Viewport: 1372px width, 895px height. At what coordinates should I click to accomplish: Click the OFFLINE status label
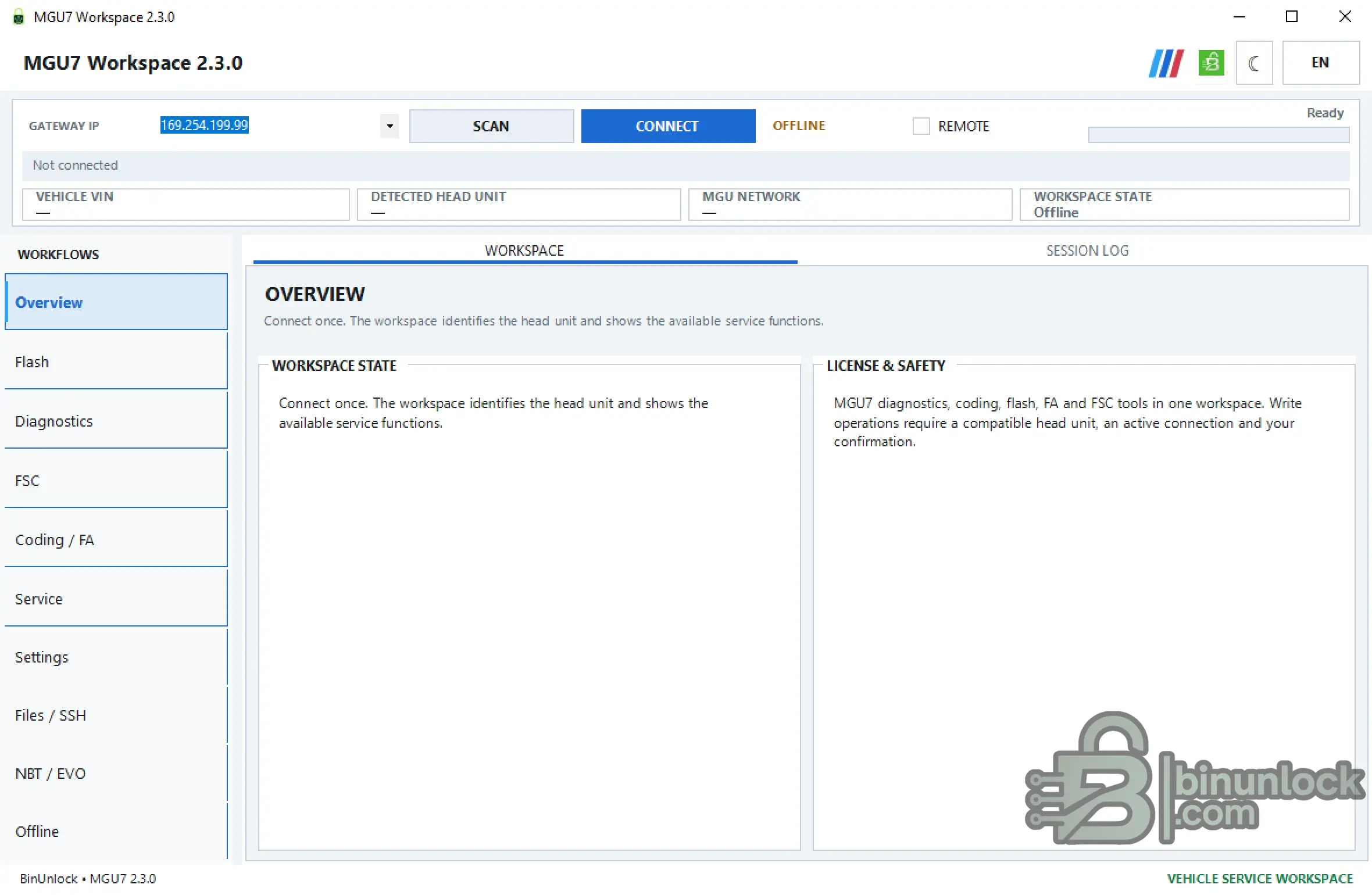pyautogui.click(x=799, y=126)
